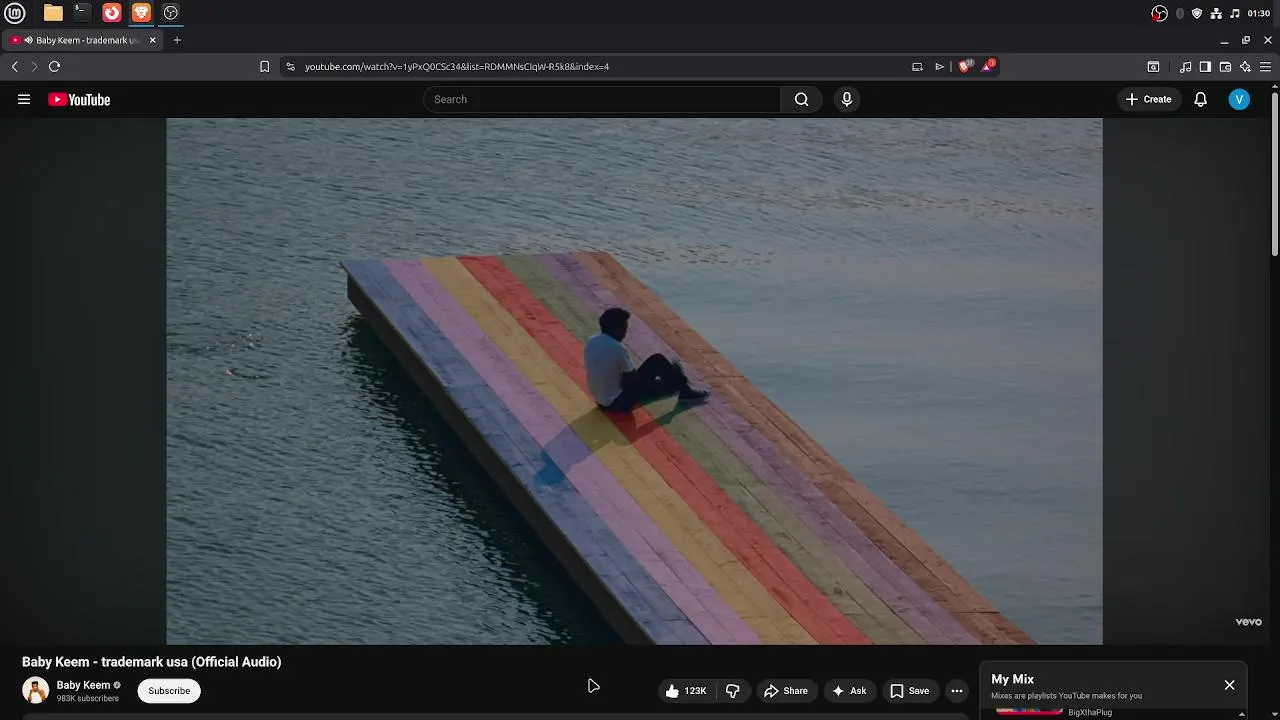Start voice search with microphone icon
1280x720 pixels.
click(847, 99)
